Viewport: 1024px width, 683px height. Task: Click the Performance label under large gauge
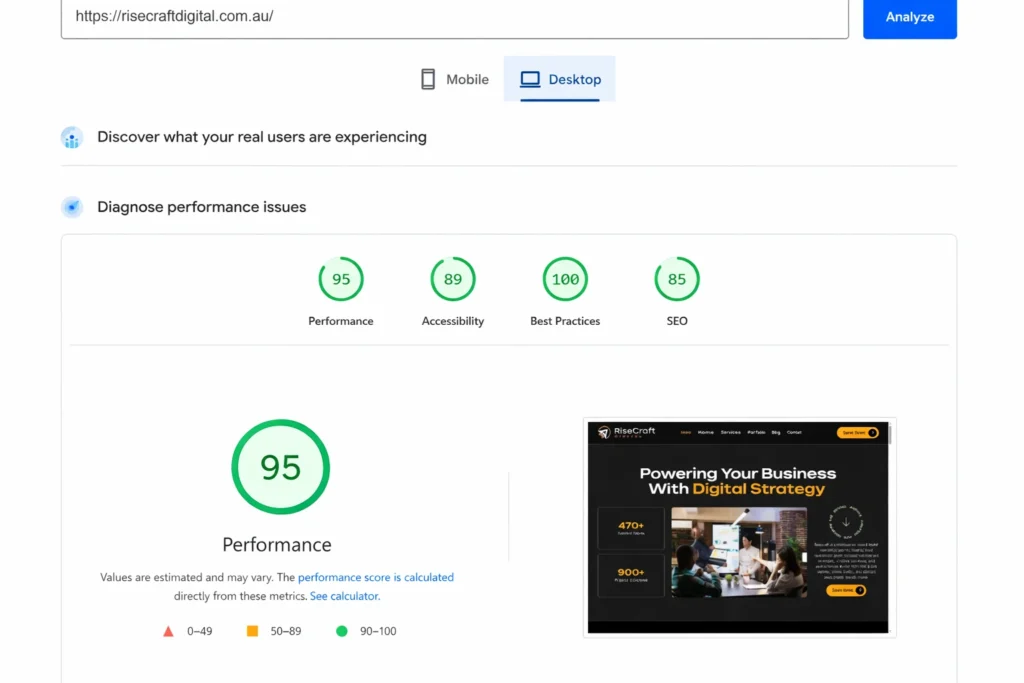277,545
